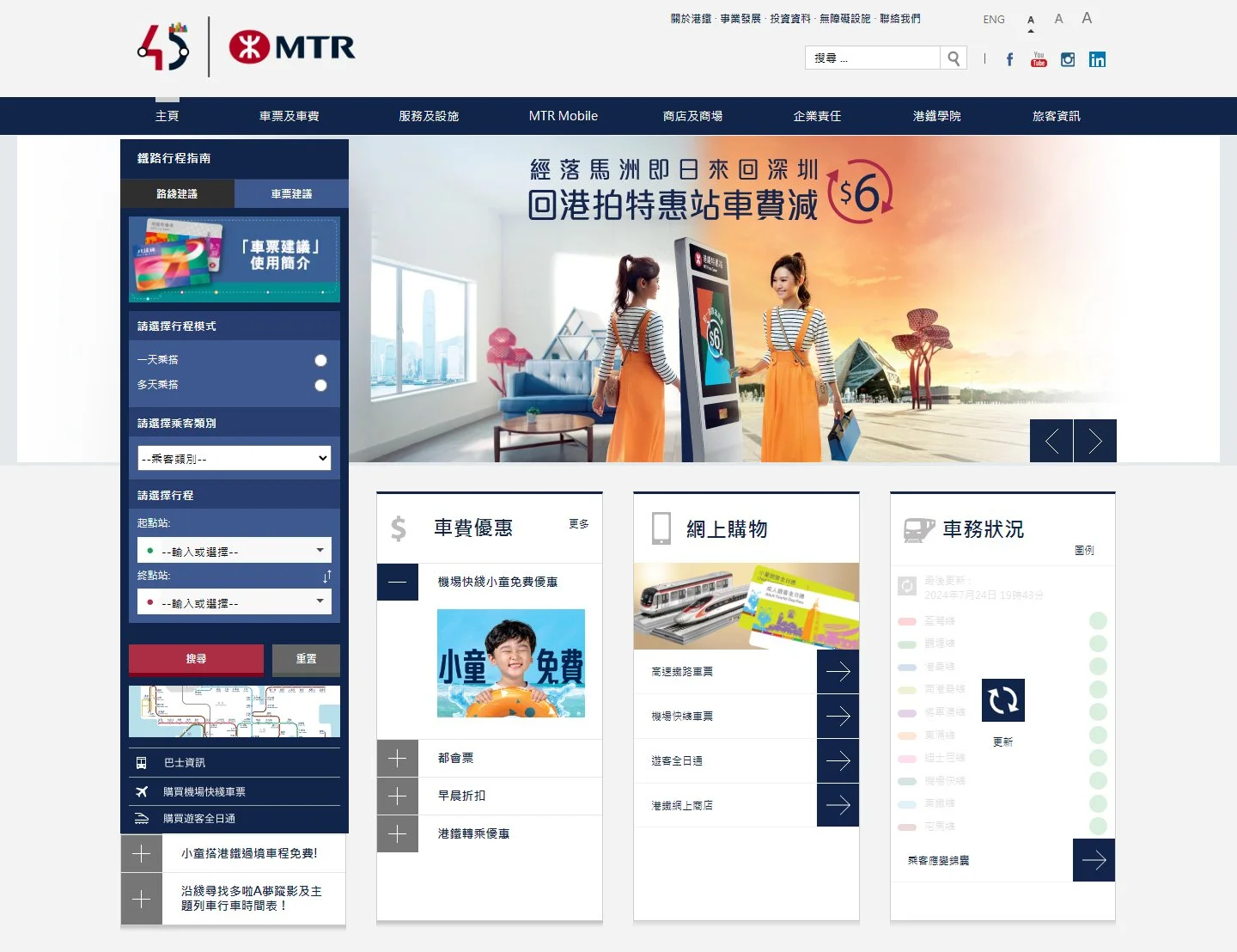Click the 重置 reset button
Viewport: 1237px width, 952px height.
[306, 659]
